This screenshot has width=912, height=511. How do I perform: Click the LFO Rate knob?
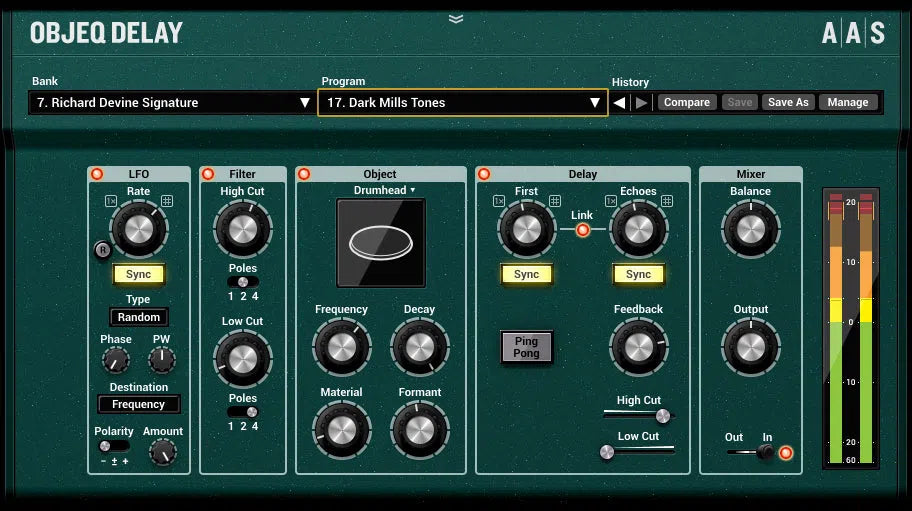point(139,229)
